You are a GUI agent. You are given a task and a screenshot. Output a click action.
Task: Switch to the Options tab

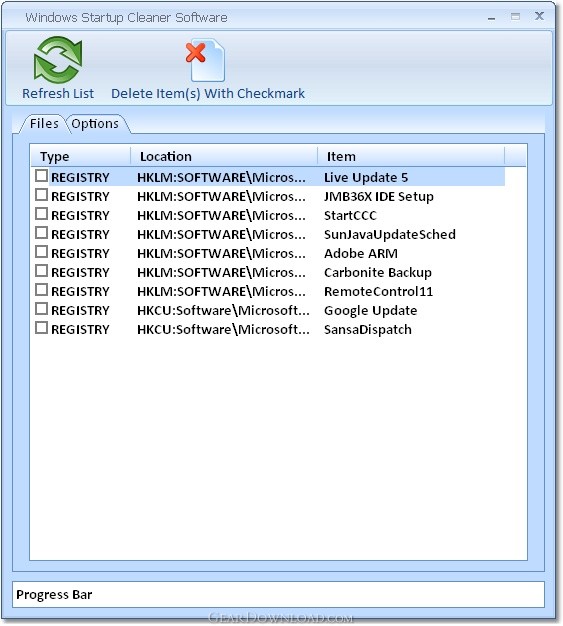(x=95, y=124)
